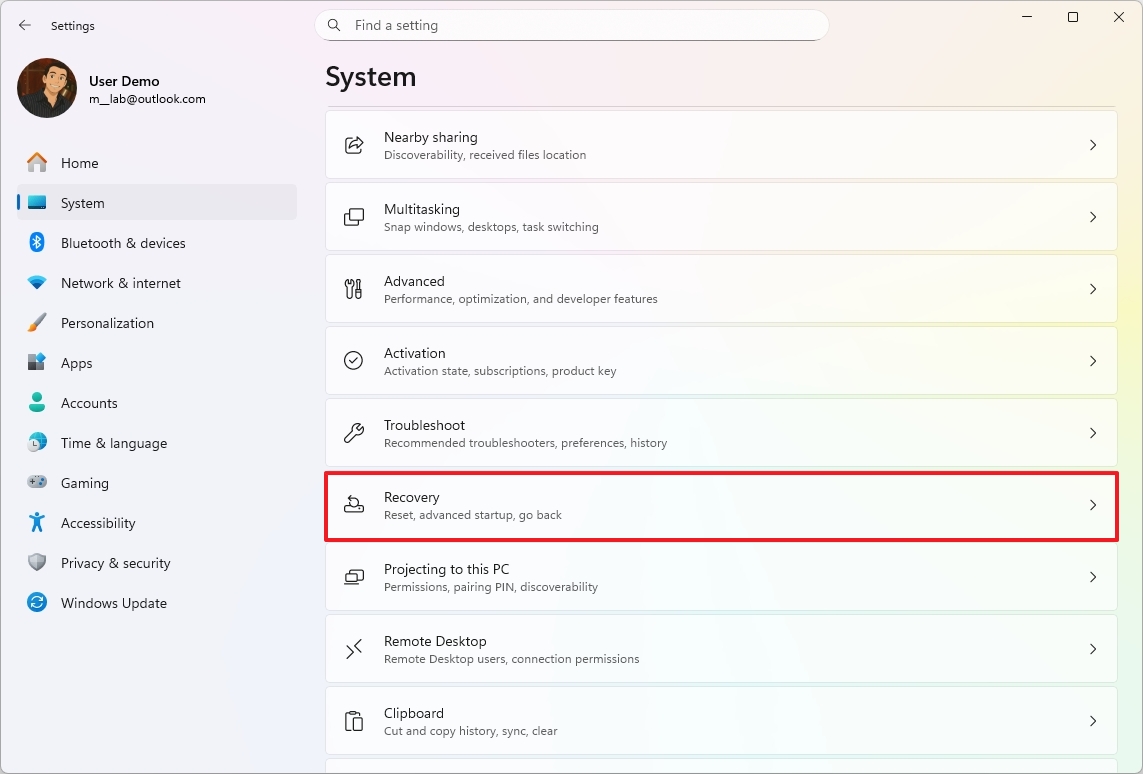
Task: Click the User Demo account avatar
Action: [46, 88]
